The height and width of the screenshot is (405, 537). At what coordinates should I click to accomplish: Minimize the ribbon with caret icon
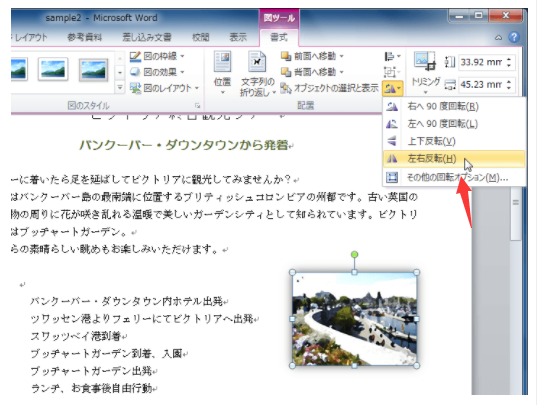point(498,37)
